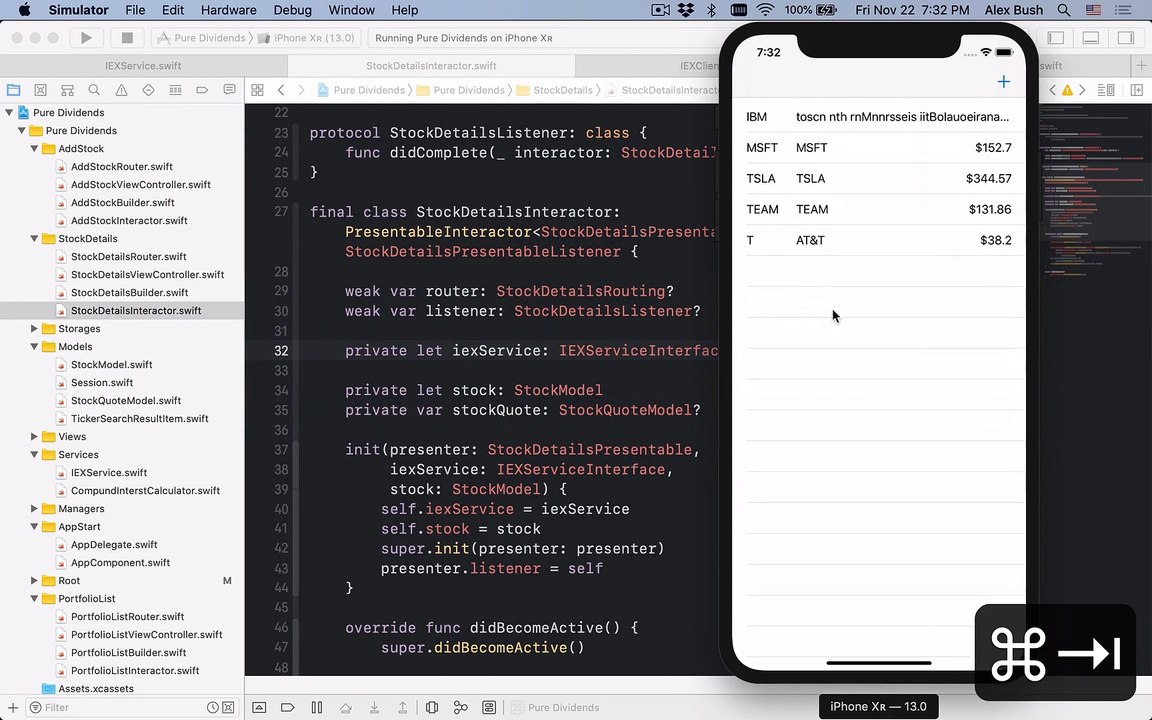Expand the Views folder
Viewport: 1152px width, 720px height.
pos(34,436)
